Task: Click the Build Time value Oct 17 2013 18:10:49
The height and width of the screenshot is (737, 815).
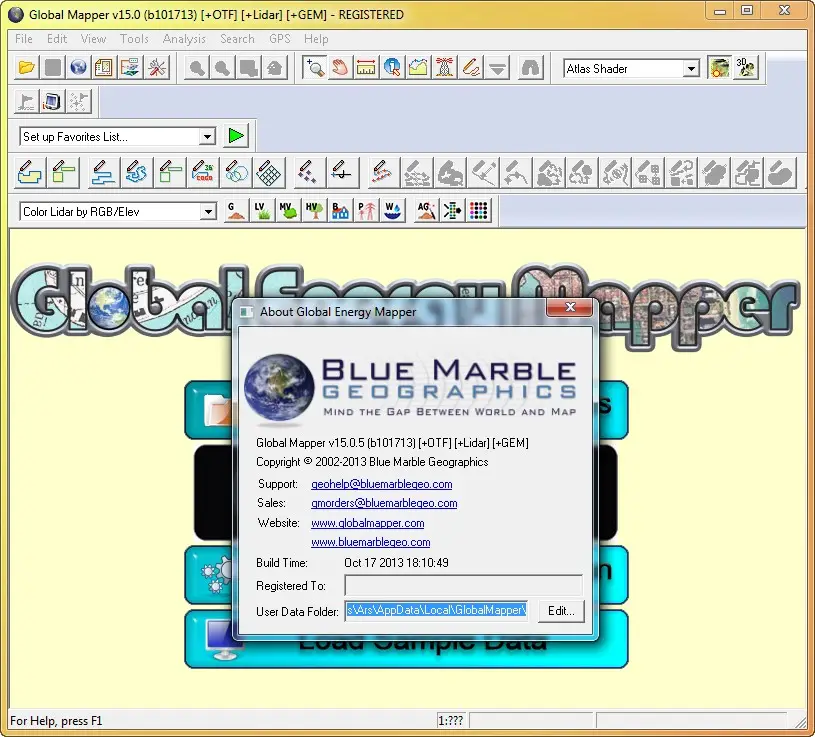Action: [x=396, y=563]
